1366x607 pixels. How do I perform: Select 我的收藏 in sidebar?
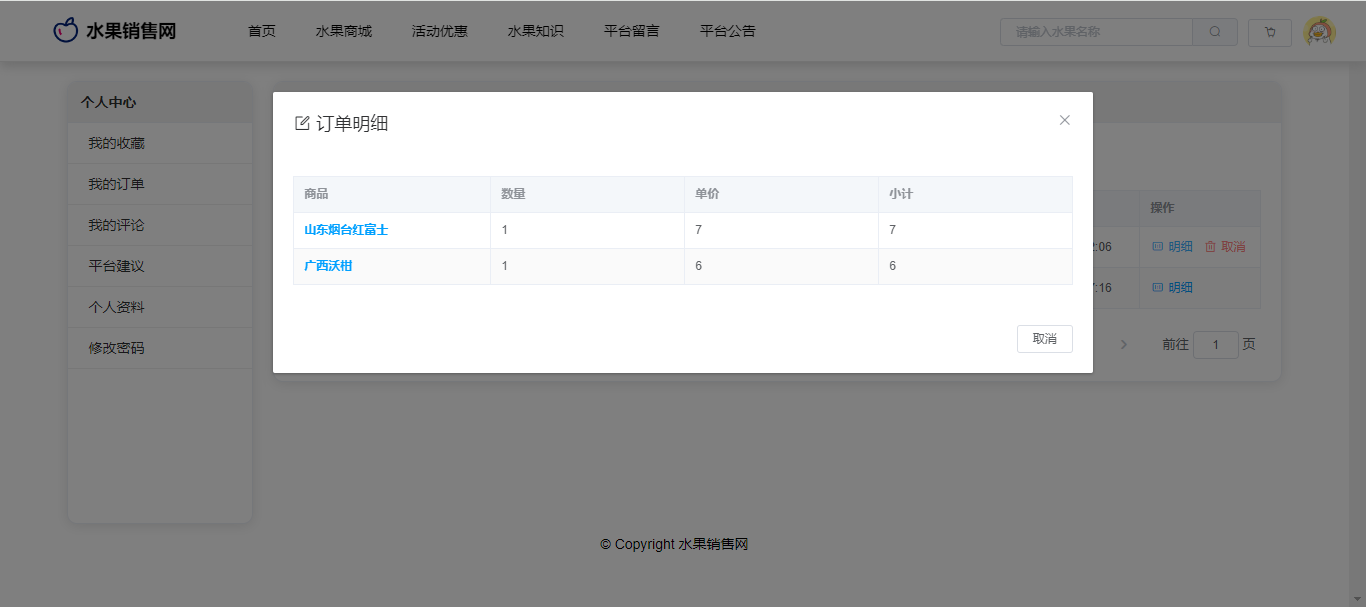[x=160, y=143]
